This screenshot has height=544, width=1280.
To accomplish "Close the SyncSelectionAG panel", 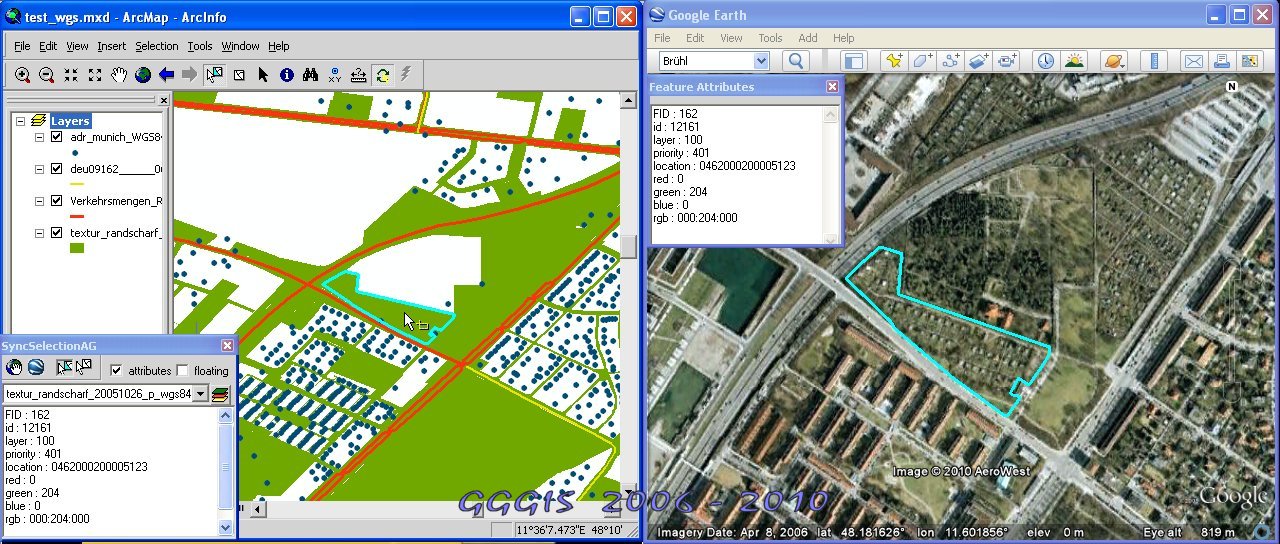I will coord(227,345).
